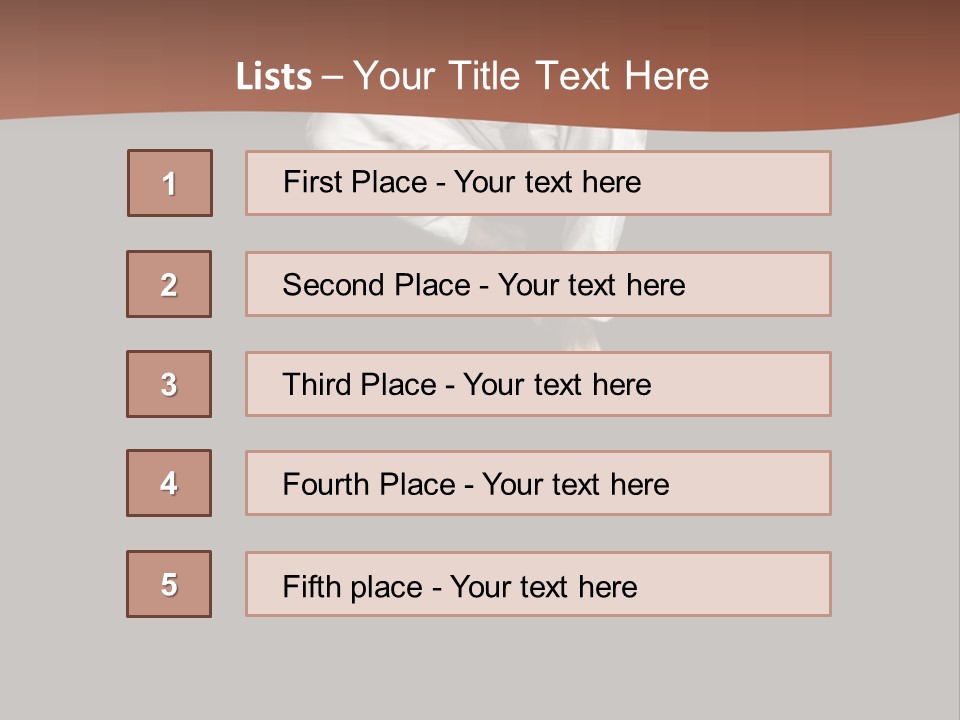Screen dimensions: 960x720
Task: Select the number 4 box
Action: (169, 483)
